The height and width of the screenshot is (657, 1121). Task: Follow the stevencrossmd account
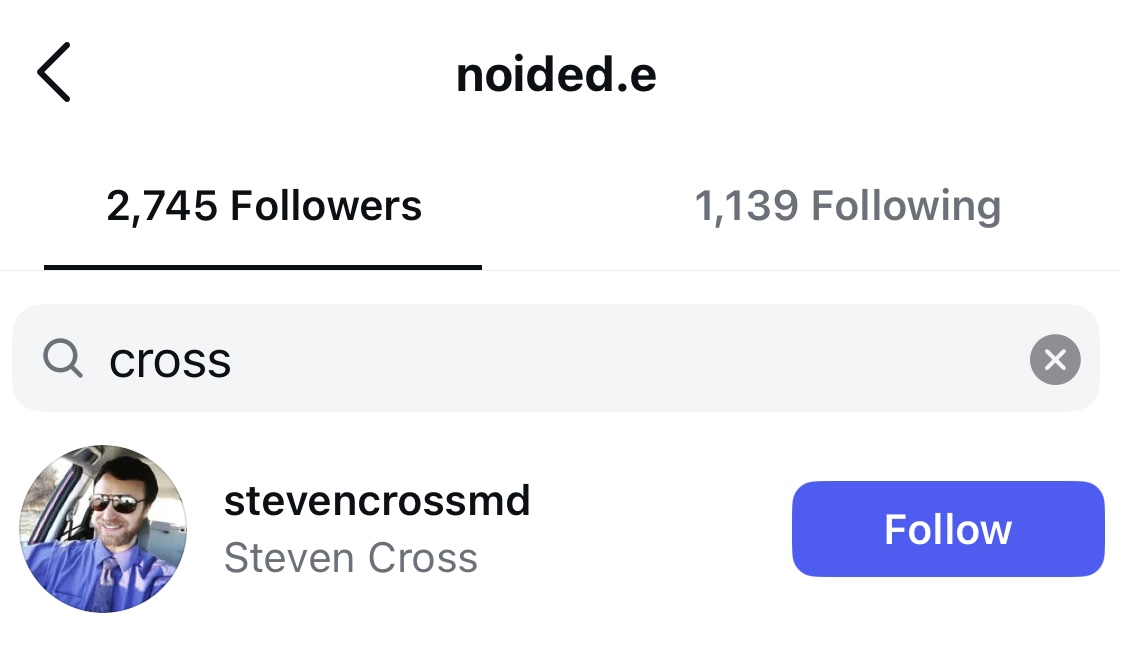point(947,529)
